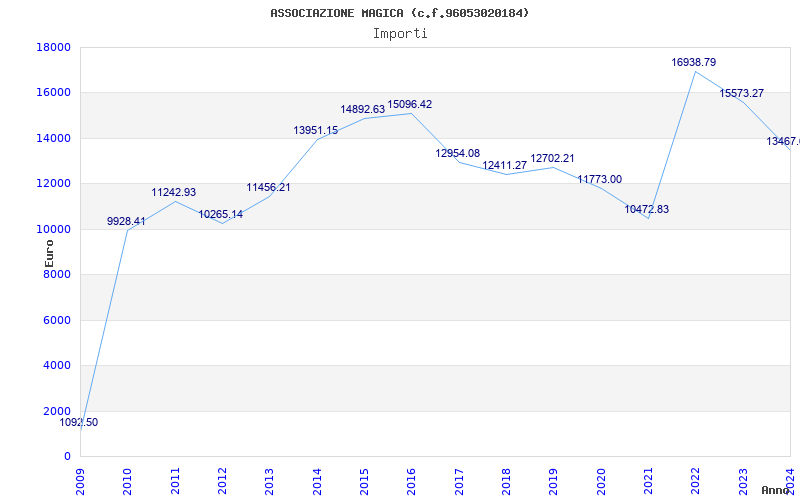Select the data label 16938.79

click(693, 62)
